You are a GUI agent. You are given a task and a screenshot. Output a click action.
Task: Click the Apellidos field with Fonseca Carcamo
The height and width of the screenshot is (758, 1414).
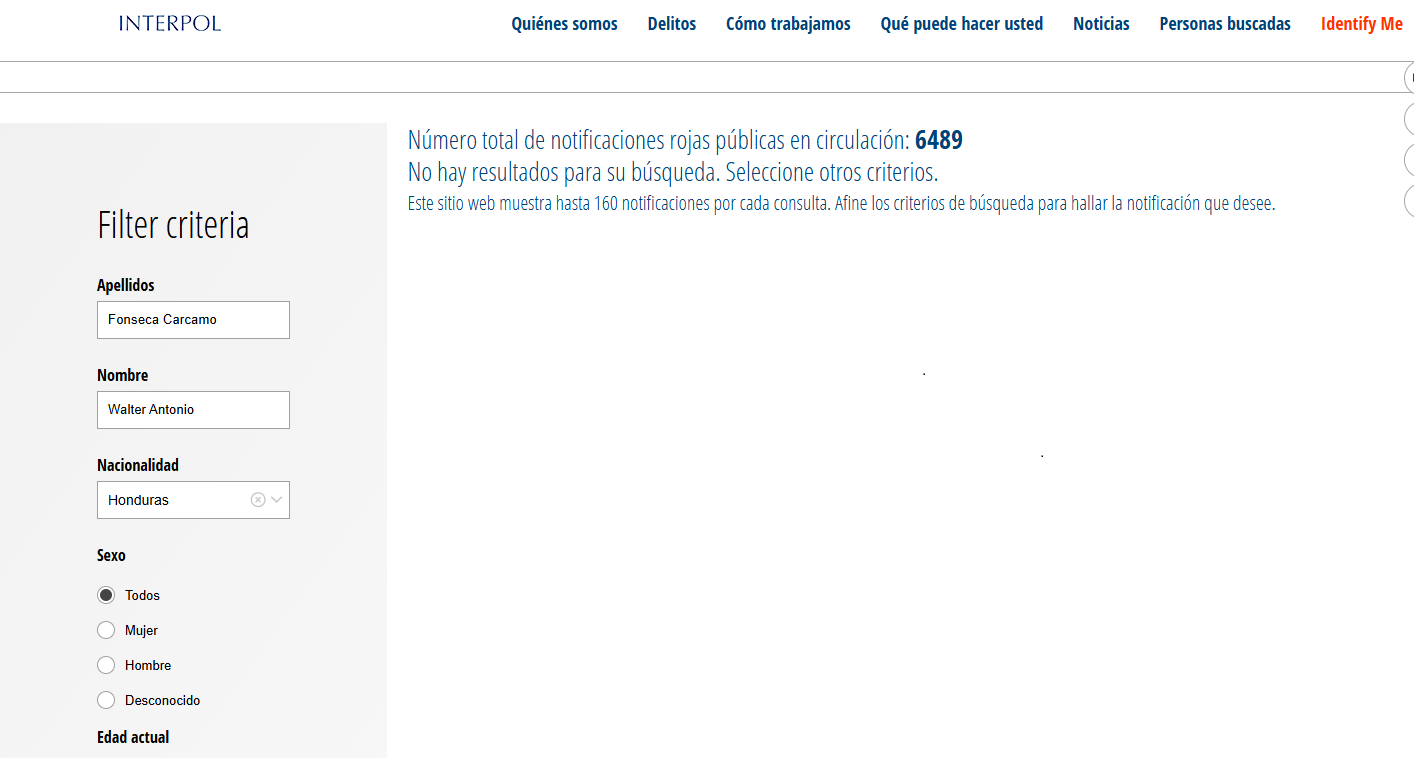(193, 320)
